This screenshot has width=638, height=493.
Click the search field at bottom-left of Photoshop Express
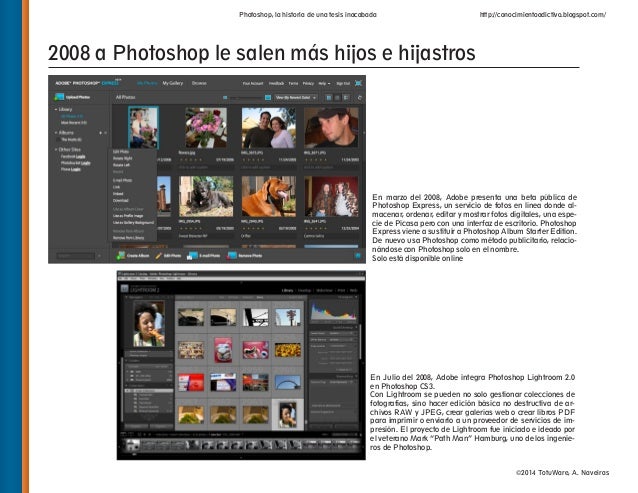click(76, 256)
